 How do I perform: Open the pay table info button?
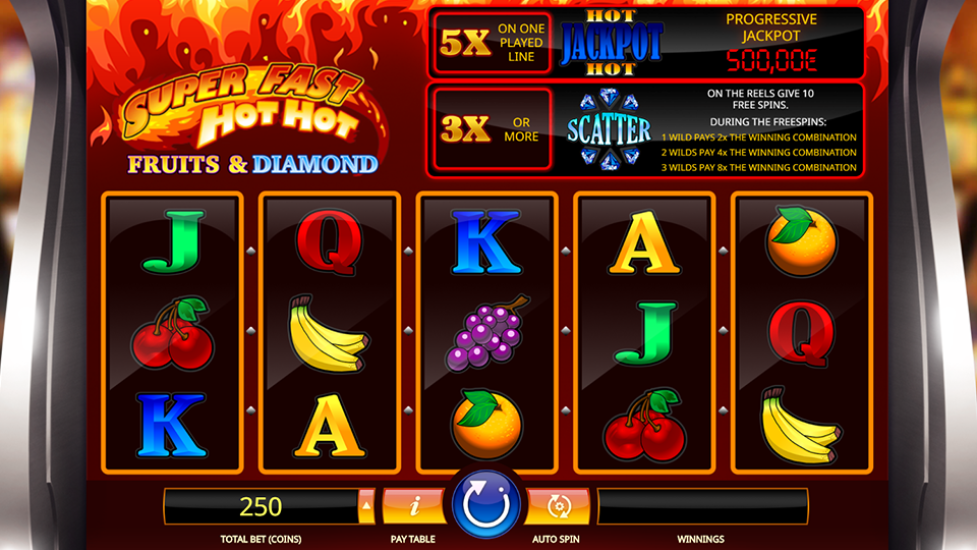pyautogui.click(x=413, y=506)
